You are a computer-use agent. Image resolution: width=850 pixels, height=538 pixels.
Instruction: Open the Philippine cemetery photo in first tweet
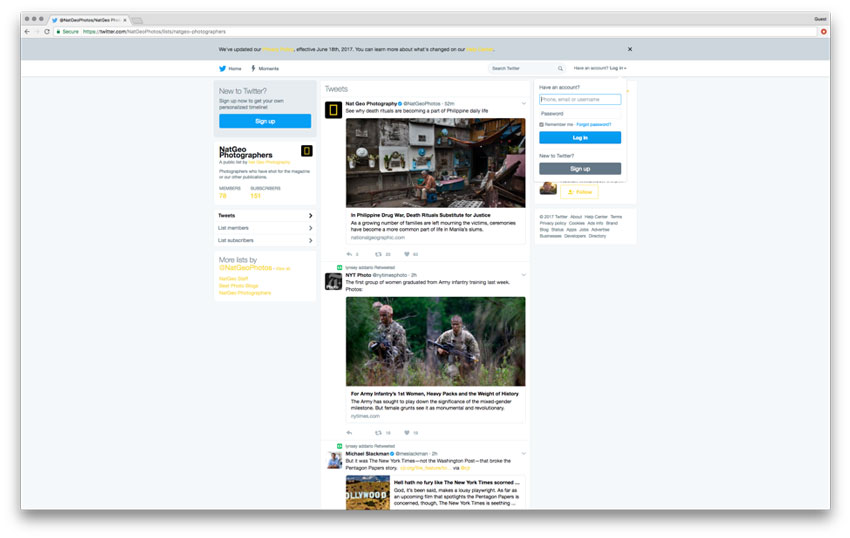pyautogui.click(x=435, y=163)
